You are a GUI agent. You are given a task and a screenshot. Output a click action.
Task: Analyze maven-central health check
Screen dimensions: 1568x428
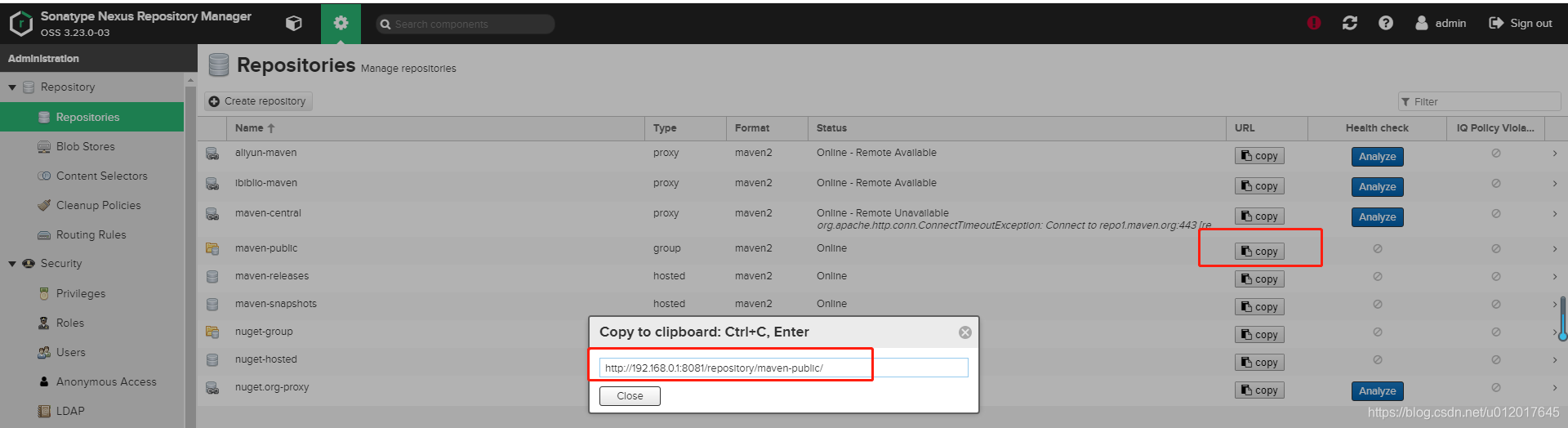(x=1377, y=217)
